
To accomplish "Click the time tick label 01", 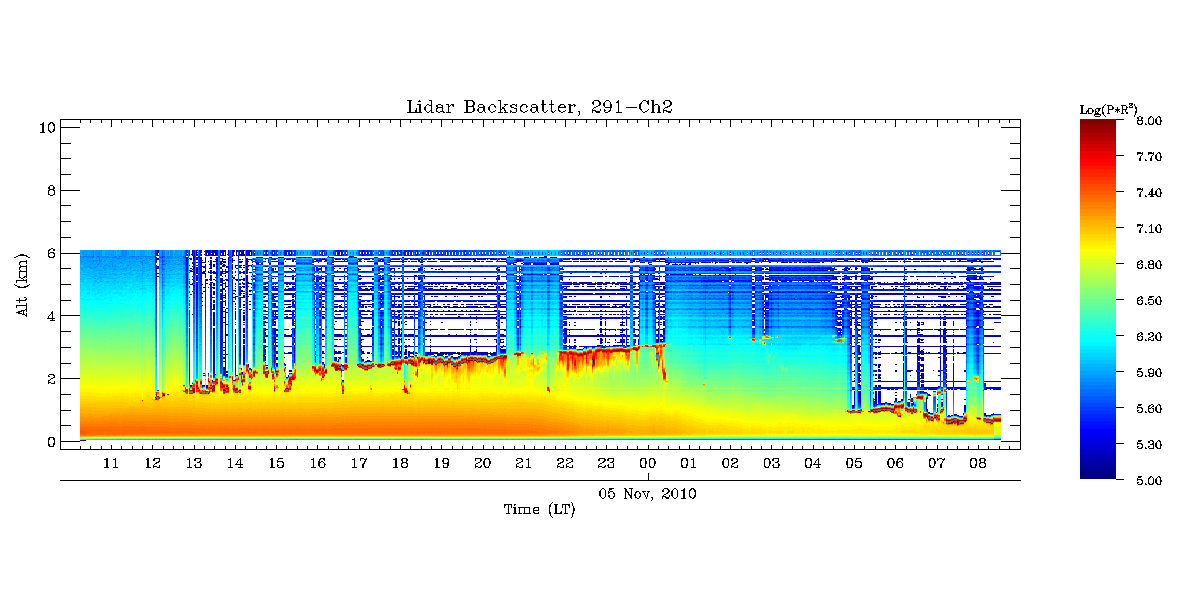I will [x=689, y=464].
